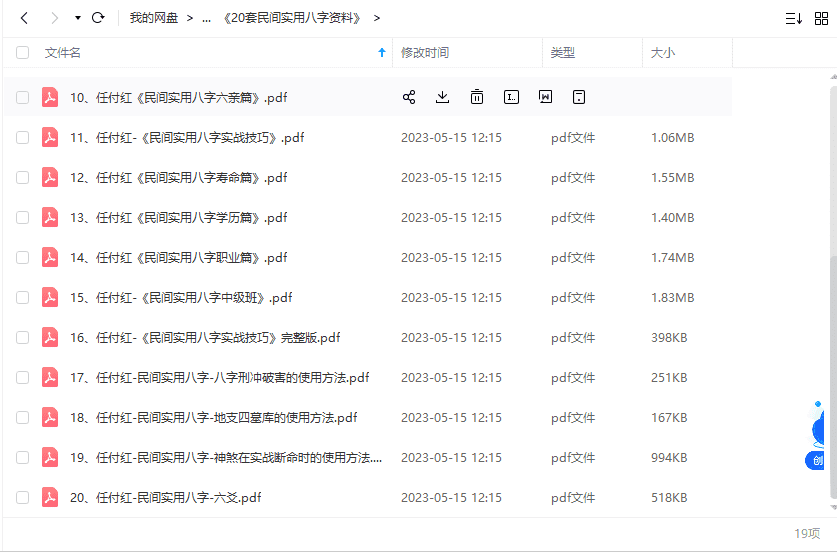Click the PDF icon of file 17

50,377
